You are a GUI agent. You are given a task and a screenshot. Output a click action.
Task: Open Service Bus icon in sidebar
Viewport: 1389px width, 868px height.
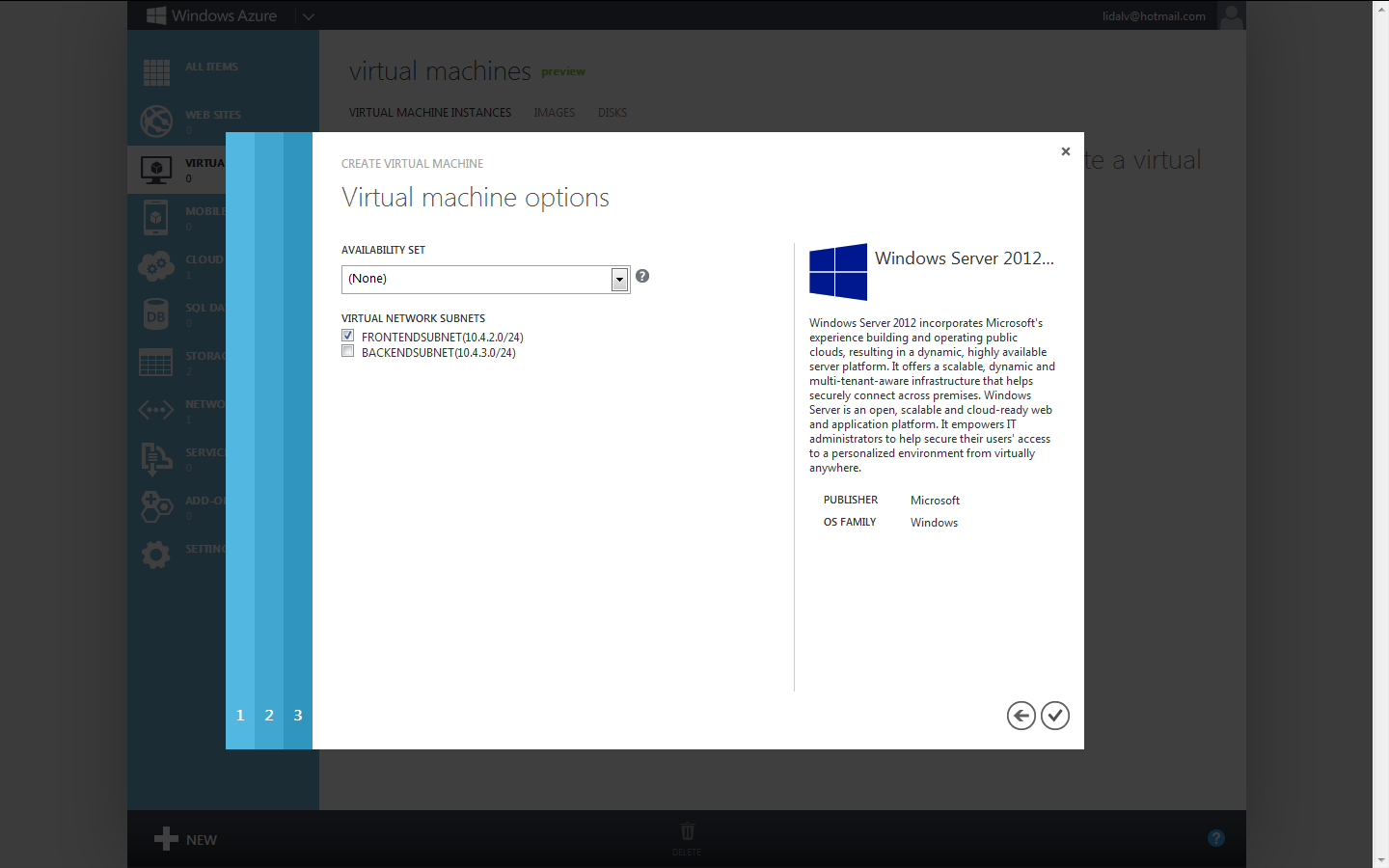pos(156,459)
